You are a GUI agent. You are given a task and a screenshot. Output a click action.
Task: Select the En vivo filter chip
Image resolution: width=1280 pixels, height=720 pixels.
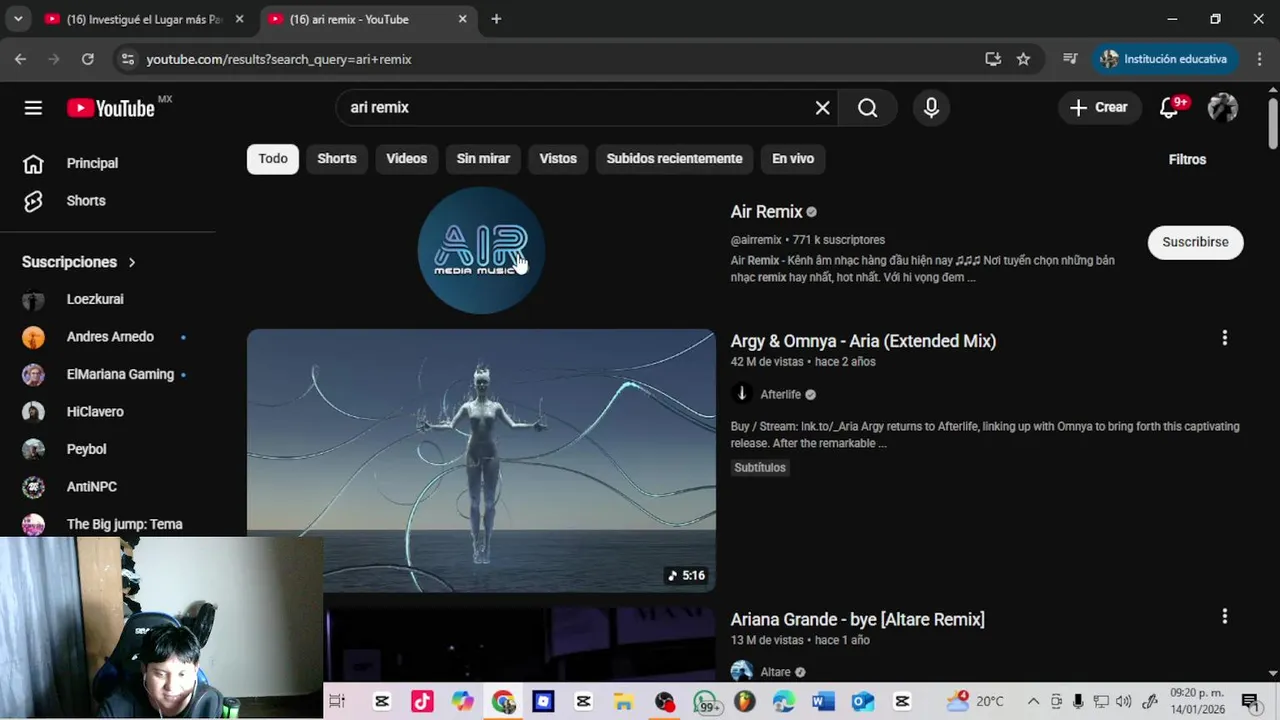point(793,159)
